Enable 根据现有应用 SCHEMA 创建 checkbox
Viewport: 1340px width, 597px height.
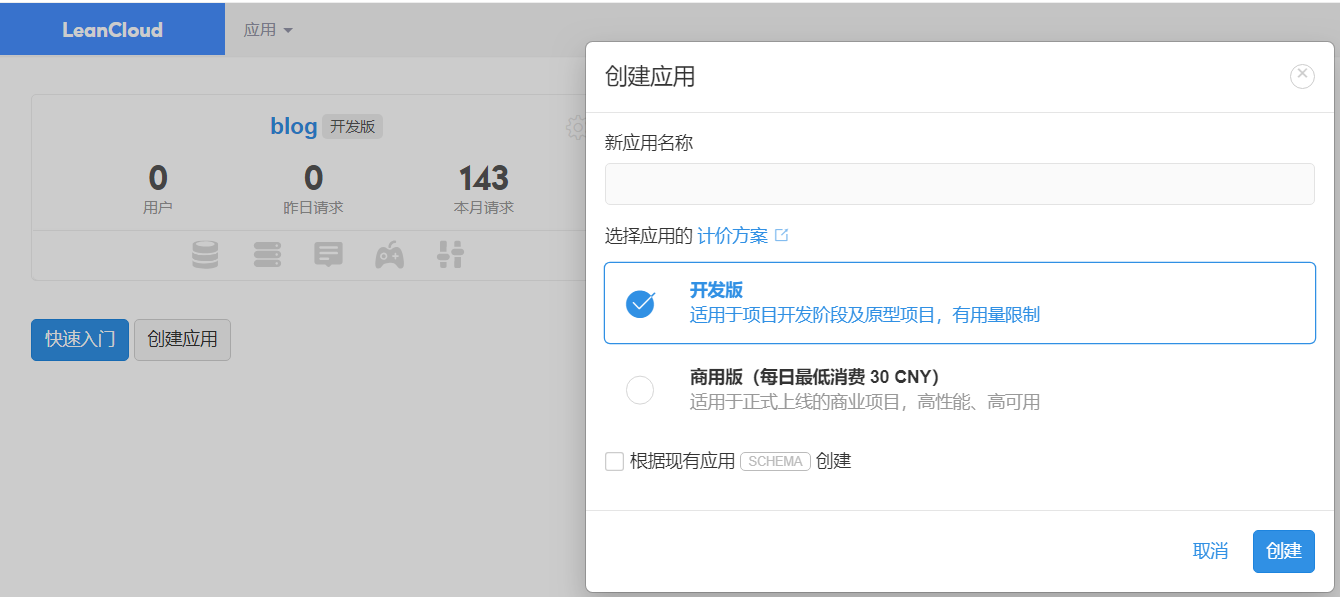coord(614,461)
